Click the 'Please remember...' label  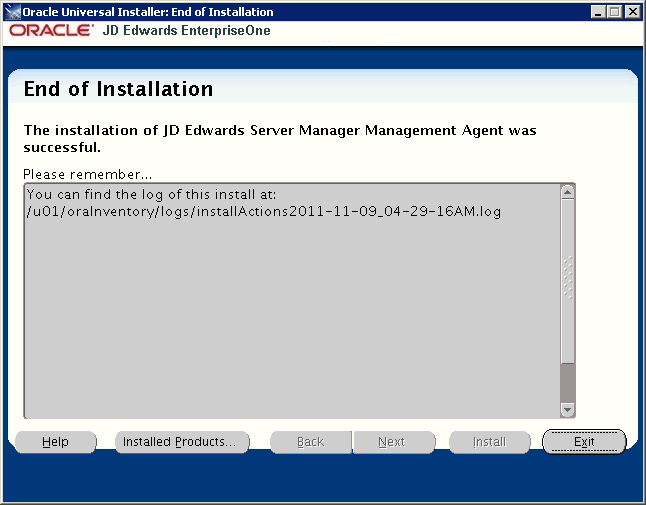88,174
